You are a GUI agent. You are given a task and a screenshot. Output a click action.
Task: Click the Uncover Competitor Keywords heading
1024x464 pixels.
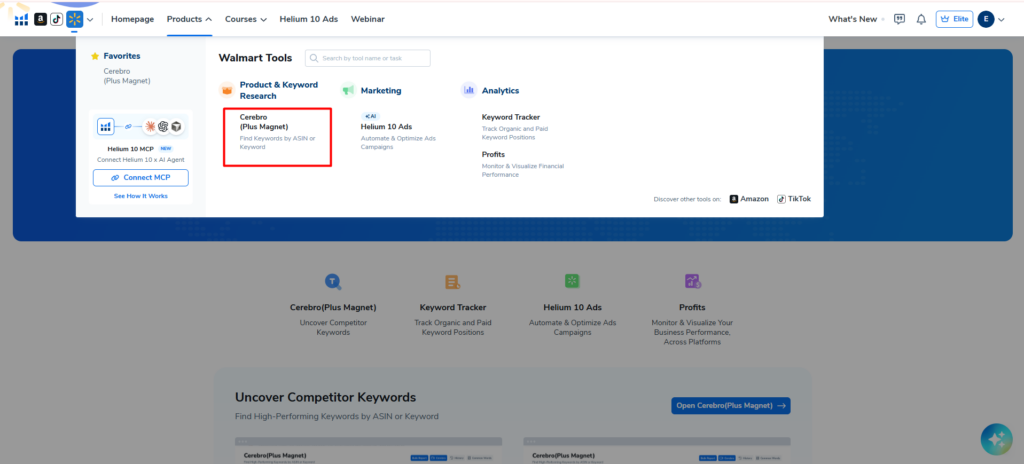pyautogui.click(x=325, y=397)
